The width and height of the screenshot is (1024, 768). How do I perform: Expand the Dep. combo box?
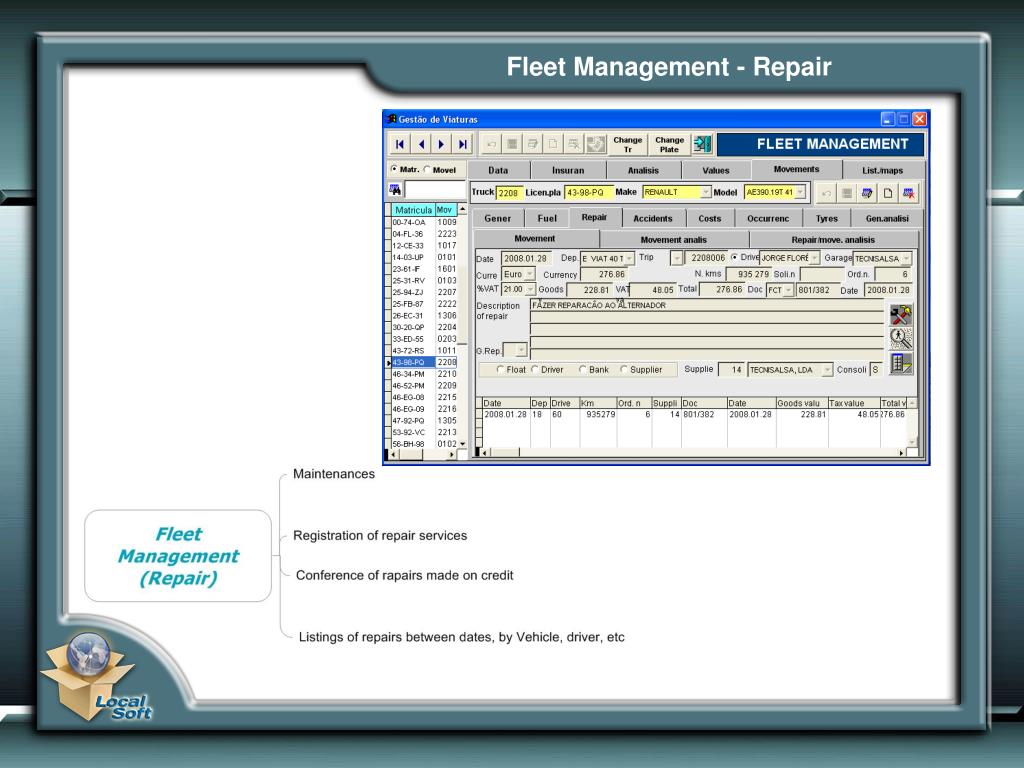click(629, 259)
